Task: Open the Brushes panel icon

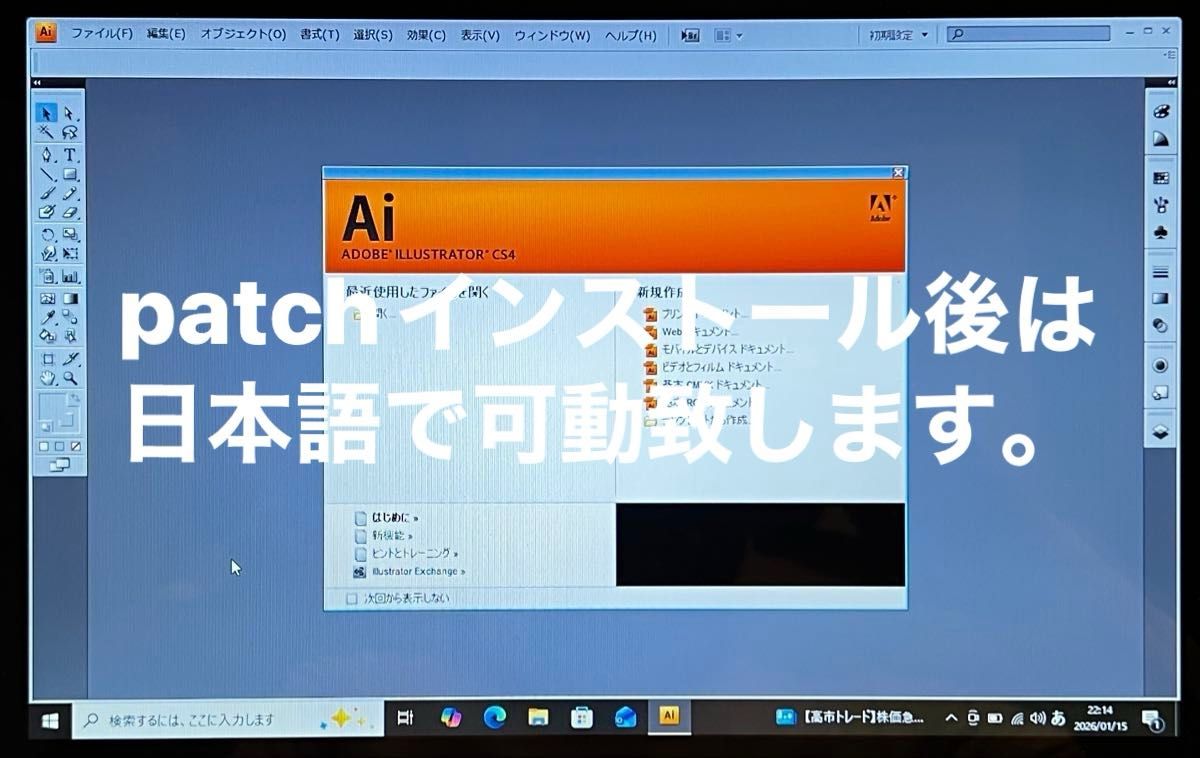Action: [1160, 204]
